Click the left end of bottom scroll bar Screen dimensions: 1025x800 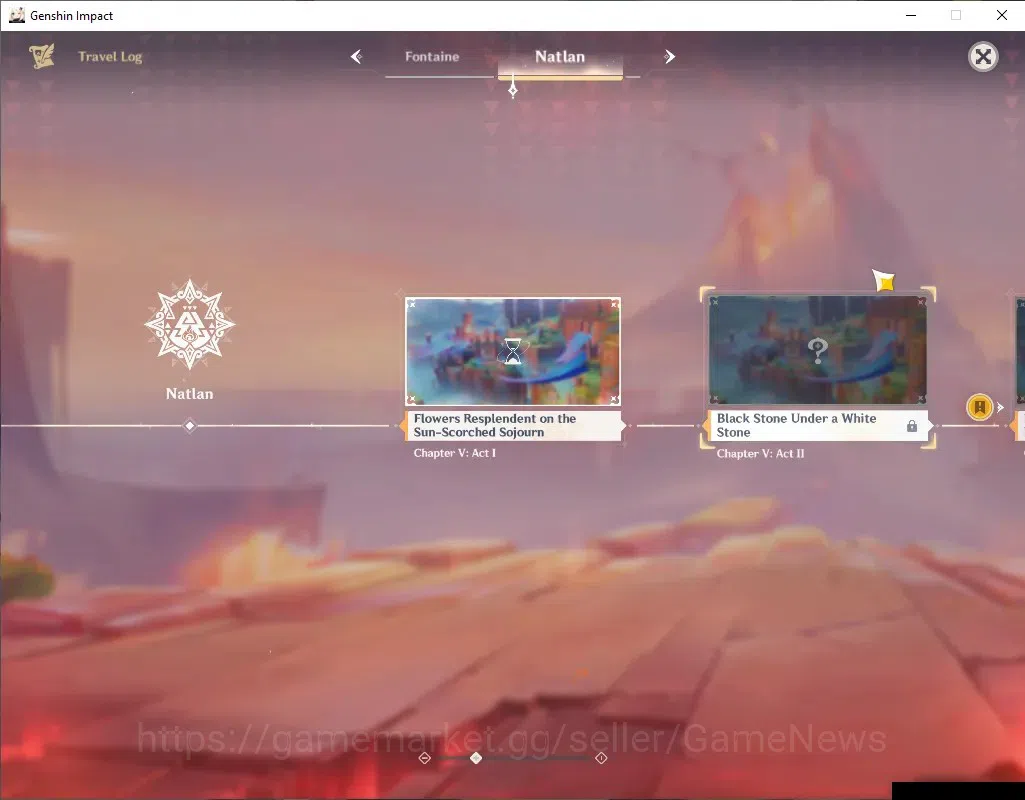point(424,758)
